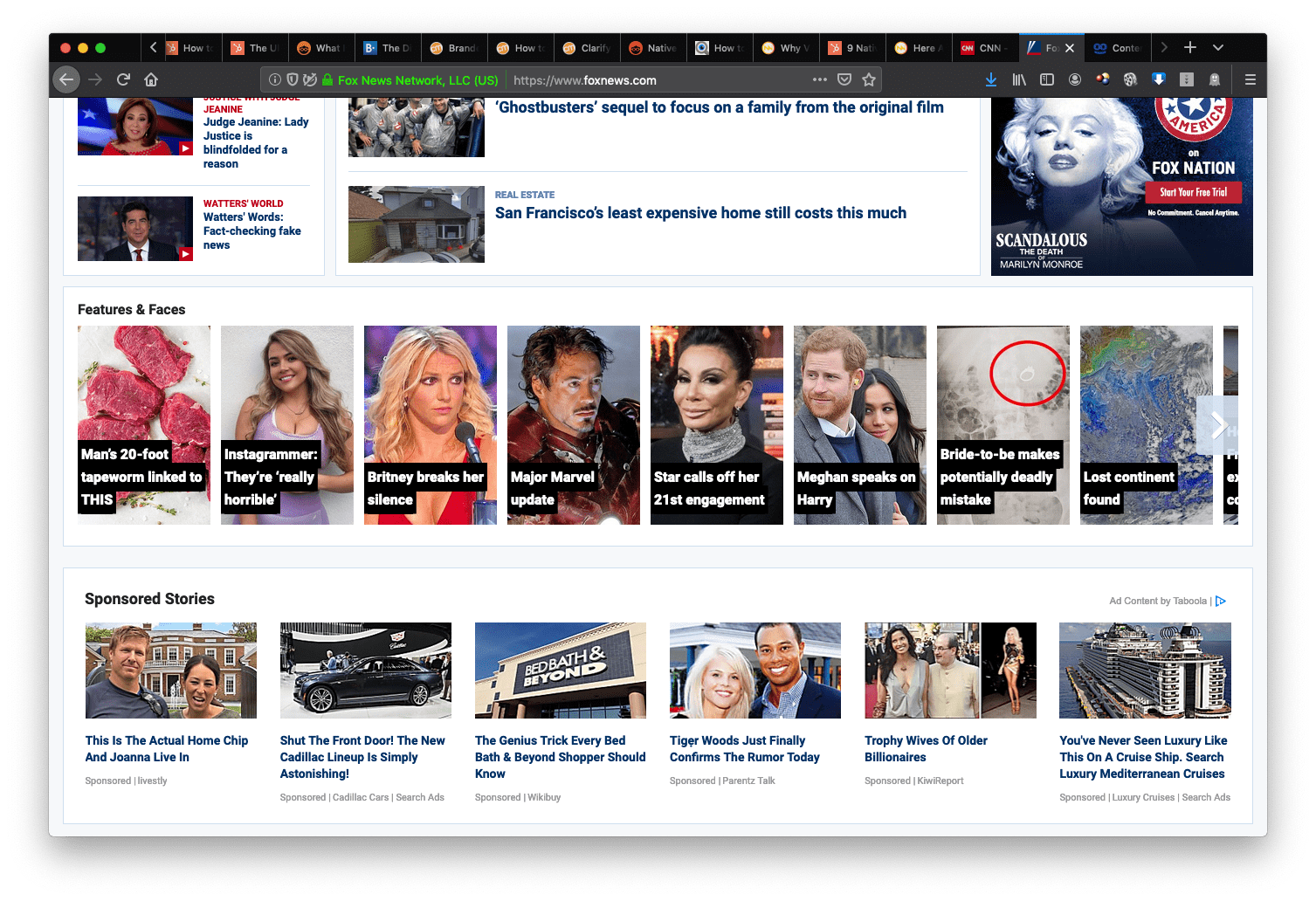The height and width of the screenshot is (901, 1316).
Task: Click the blue download-arrow extension icon
Action: click(1159, 79)
